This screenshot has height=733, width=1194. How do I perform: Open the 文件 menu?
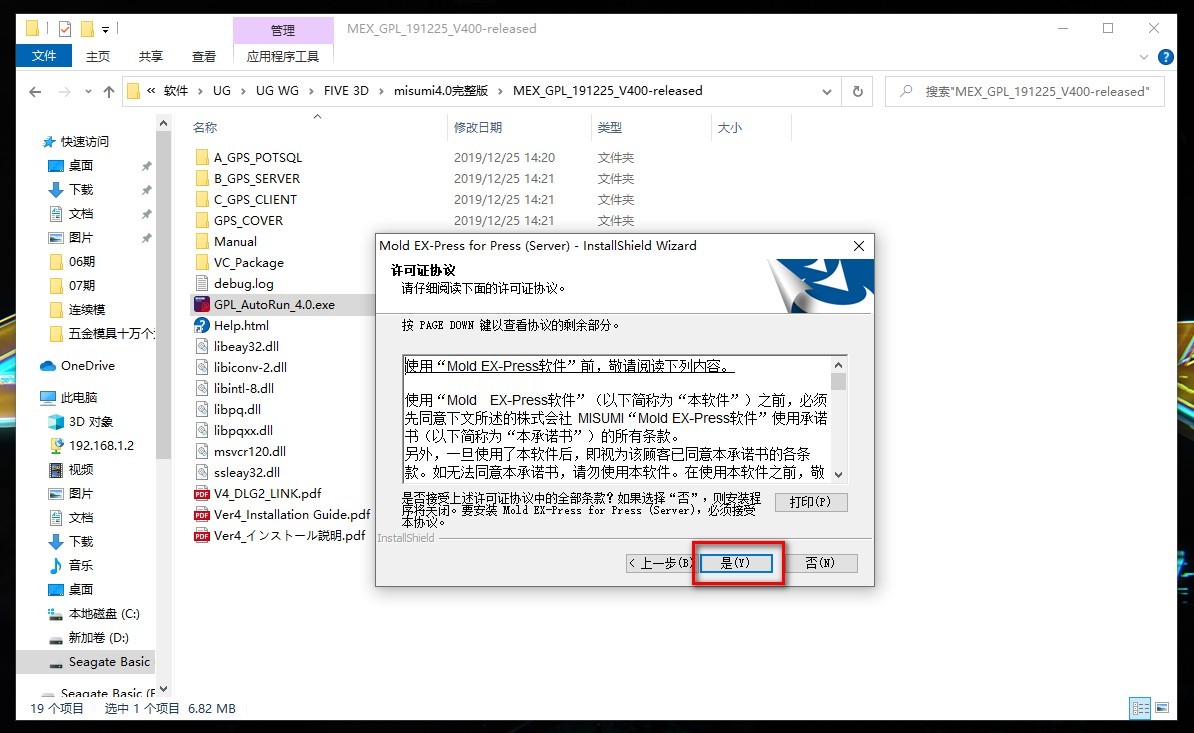pos(43,56)
